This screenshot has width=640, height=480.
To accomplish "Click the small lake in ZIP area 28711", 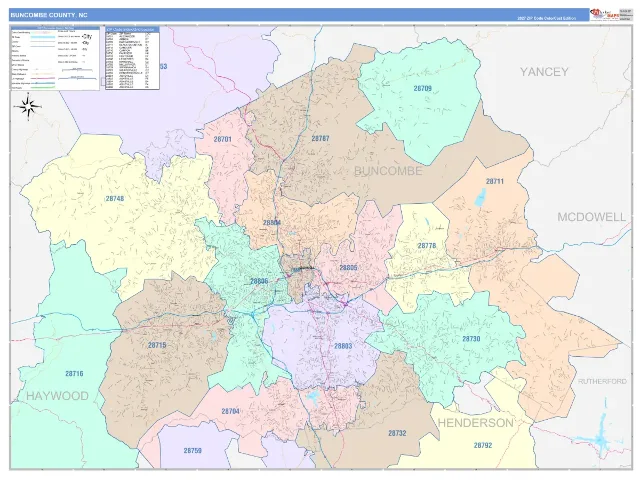I will coord(481,198).
